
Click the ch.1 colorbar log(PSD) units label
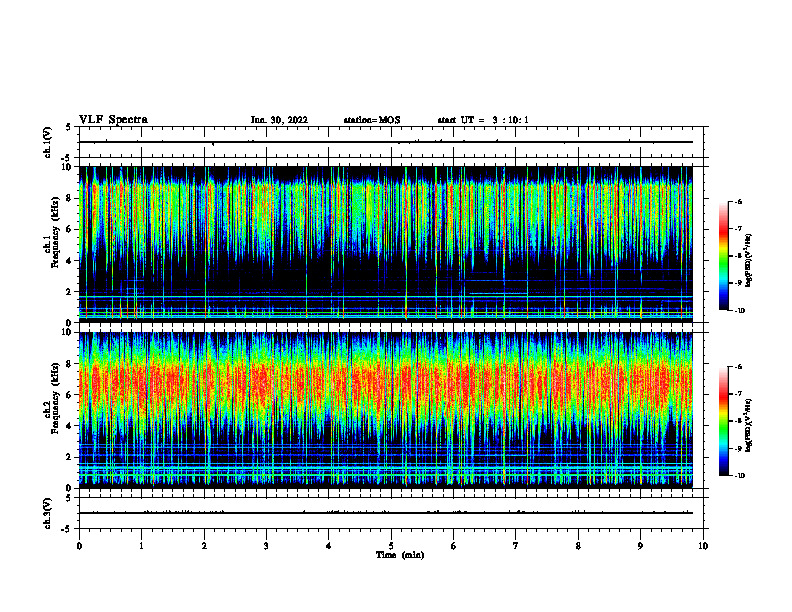click(x=749, y=261)
